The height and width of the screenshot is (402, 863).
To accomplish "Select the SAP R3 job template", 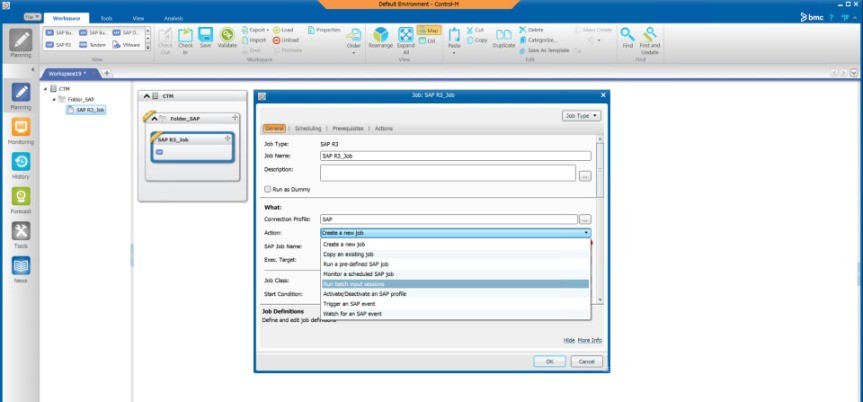I will click(x=59, y=45).
